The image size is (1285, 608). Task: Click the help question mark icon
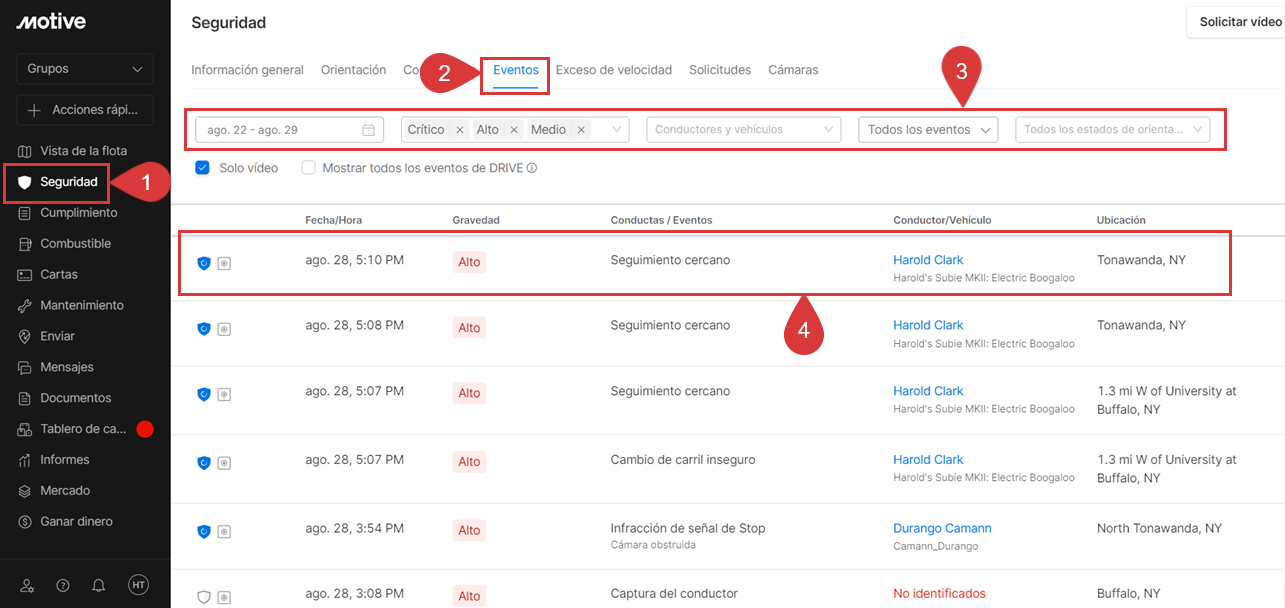pos(63,585)
